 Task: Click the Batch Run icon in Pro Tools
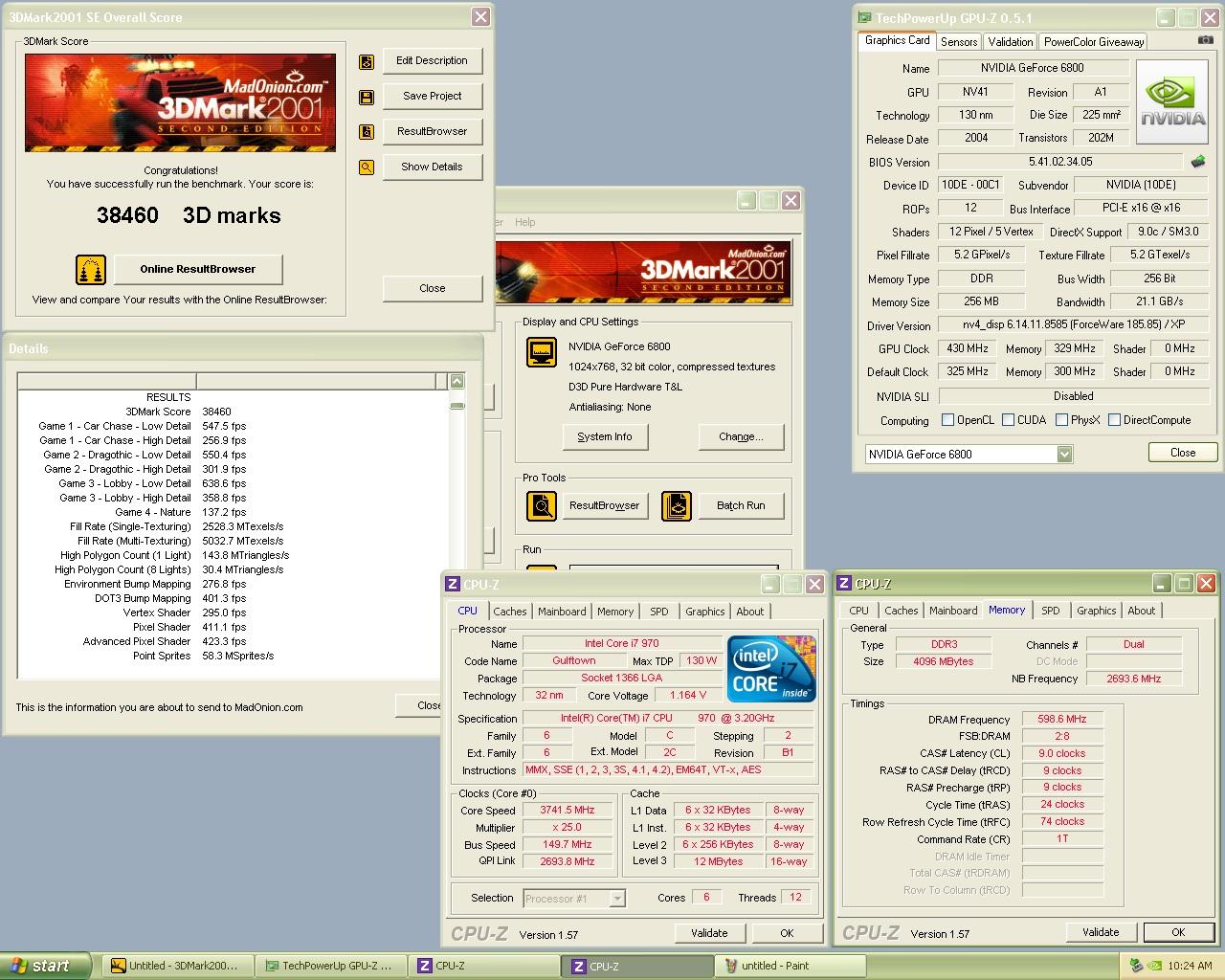(x=676, y=505)
